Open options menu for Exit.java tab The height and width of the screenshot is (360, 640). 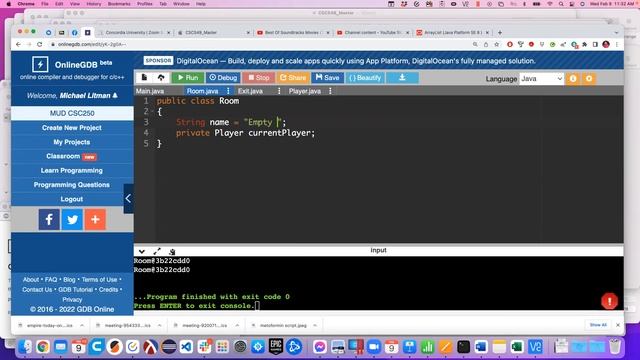coord(279,91)
